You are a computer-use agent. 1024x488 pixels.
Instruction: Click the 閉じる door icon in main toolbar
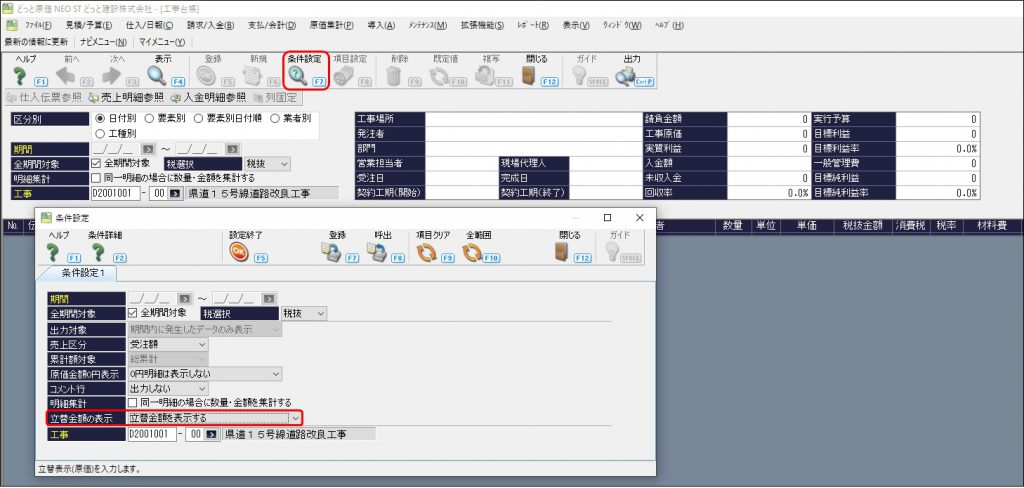pyautogui.click(x=529, y=76)
